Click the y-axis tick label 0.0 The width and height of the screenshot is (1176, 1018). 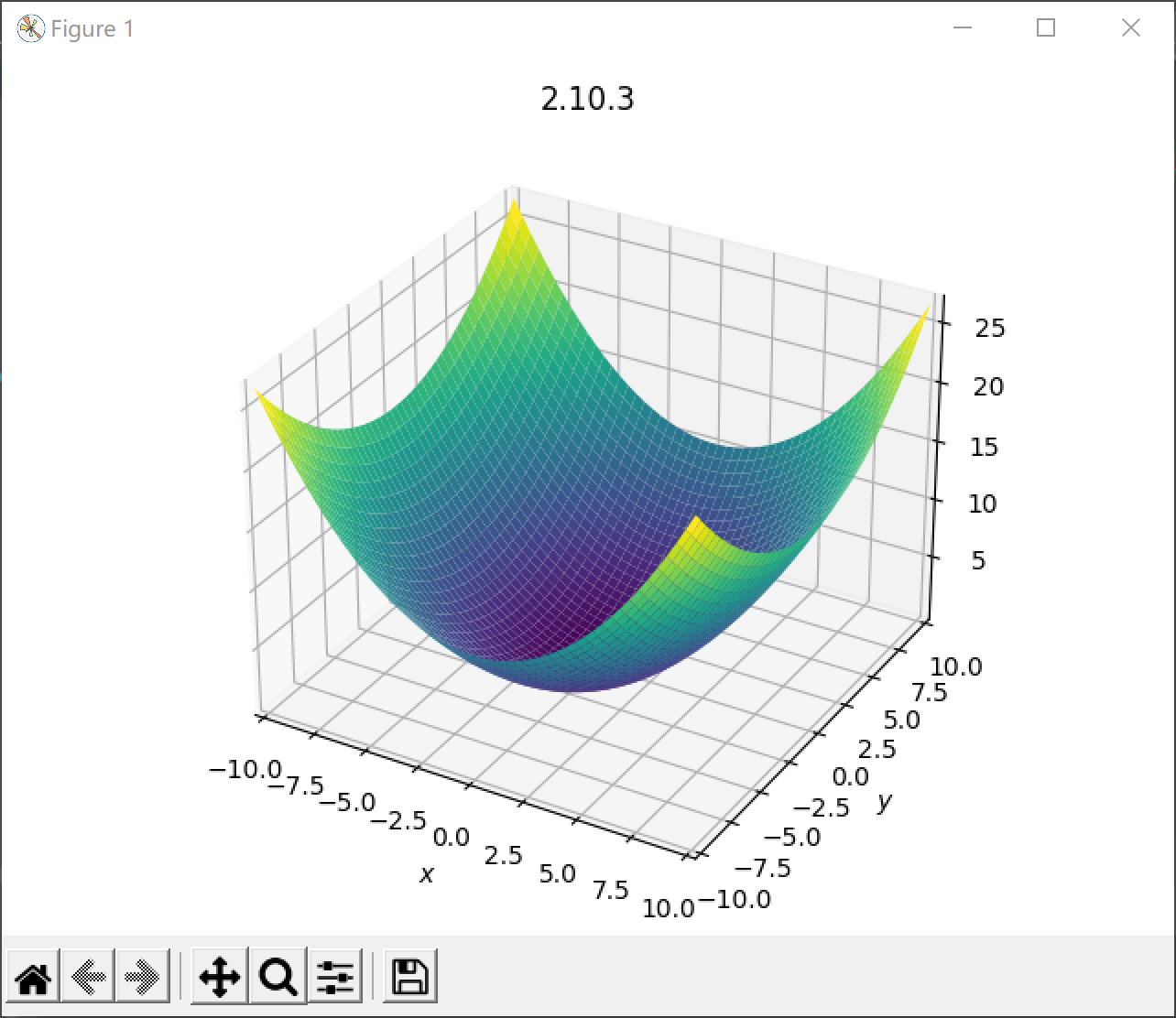(850, 777)
